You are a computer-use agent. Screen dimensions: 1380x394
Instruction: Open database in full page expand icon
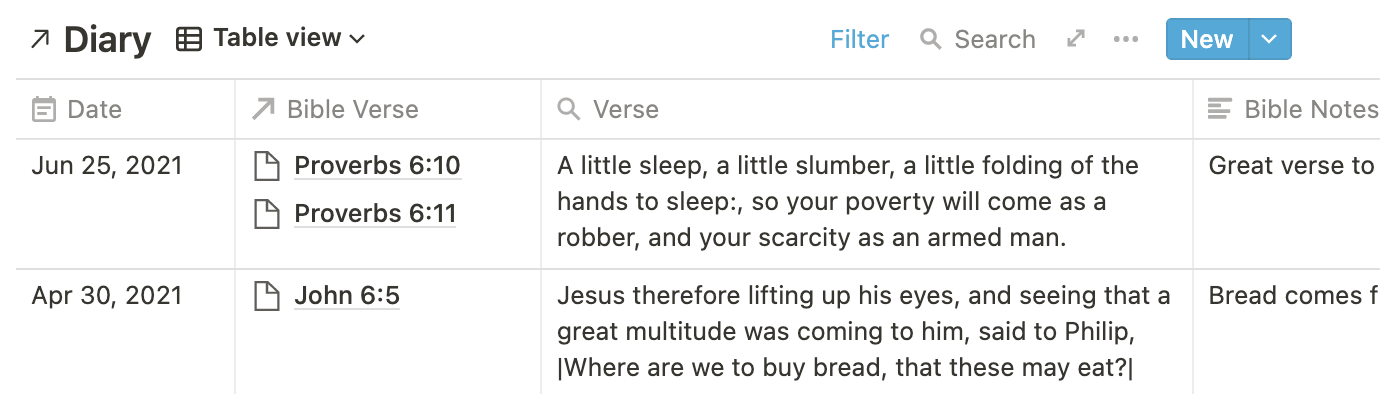coord(1076,39)
